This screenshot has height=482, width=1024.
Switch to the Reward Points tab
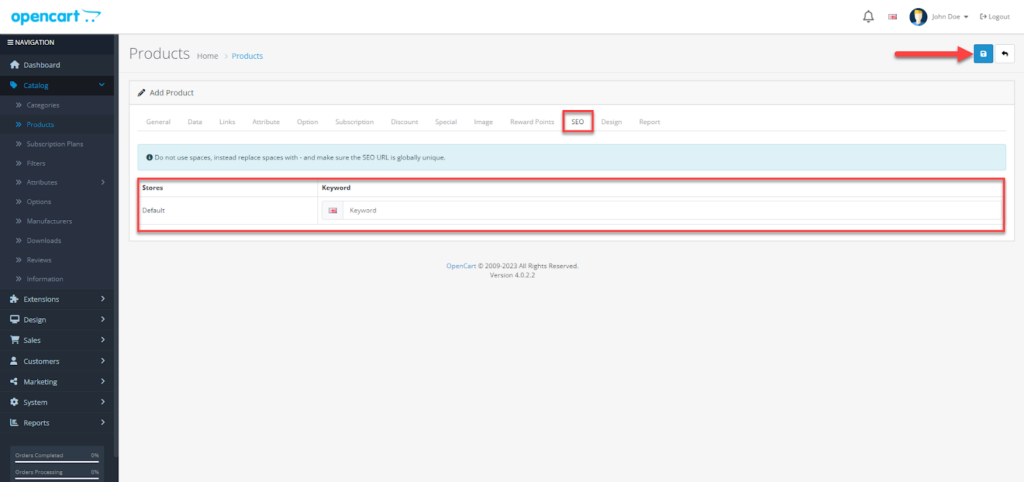click(x=532, y=122)
